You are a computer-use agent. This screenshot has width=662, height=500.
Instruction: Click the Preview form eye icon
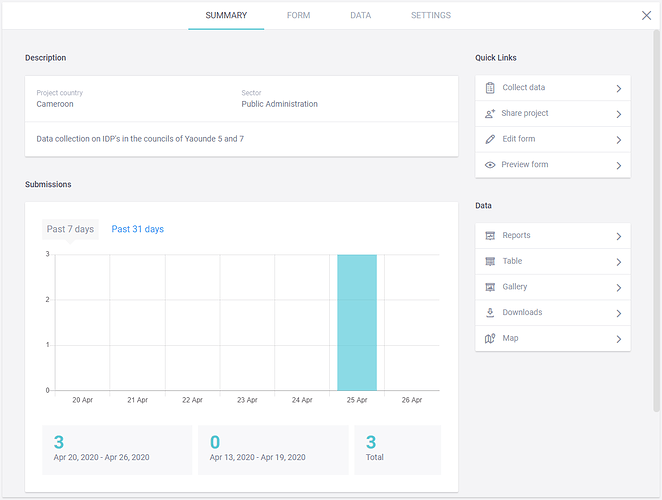[490, 165]
